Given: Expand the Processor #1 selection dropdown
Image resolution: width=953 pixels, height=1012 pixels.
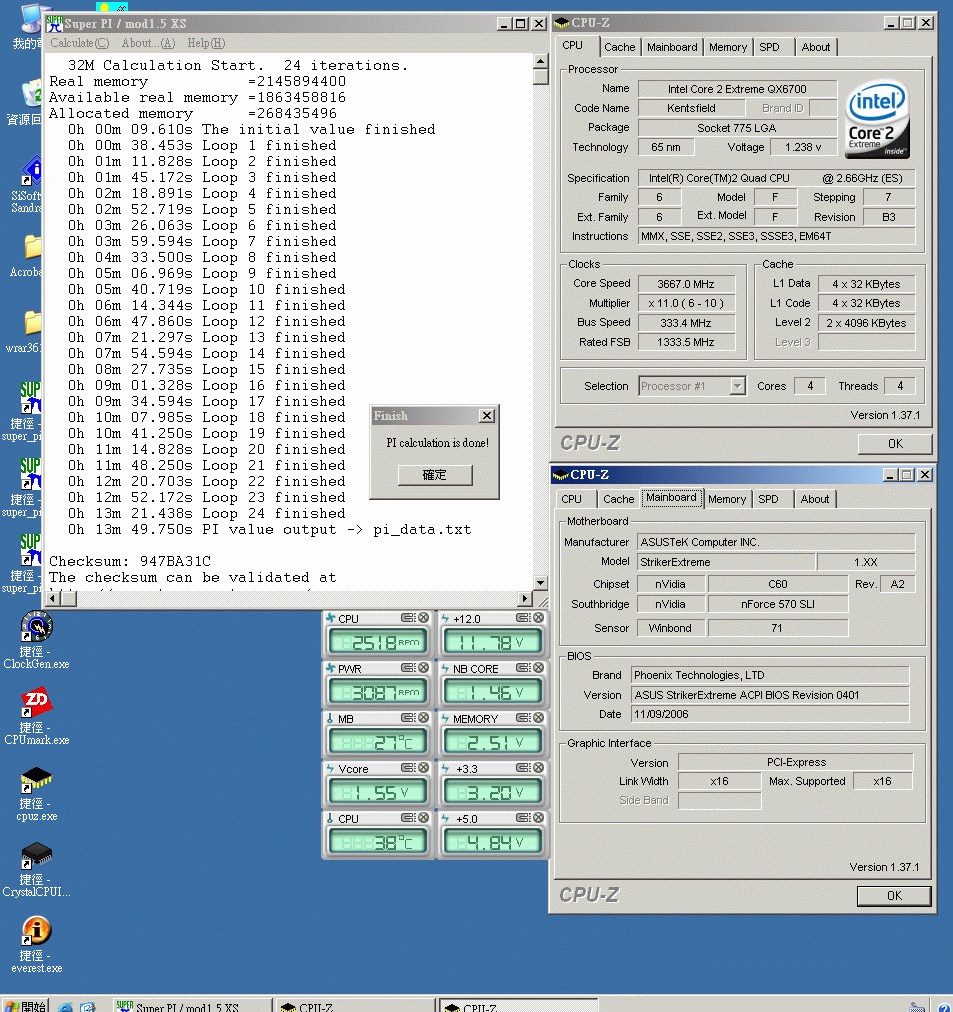Looking at the screenshot, I should tap(737, 386).
